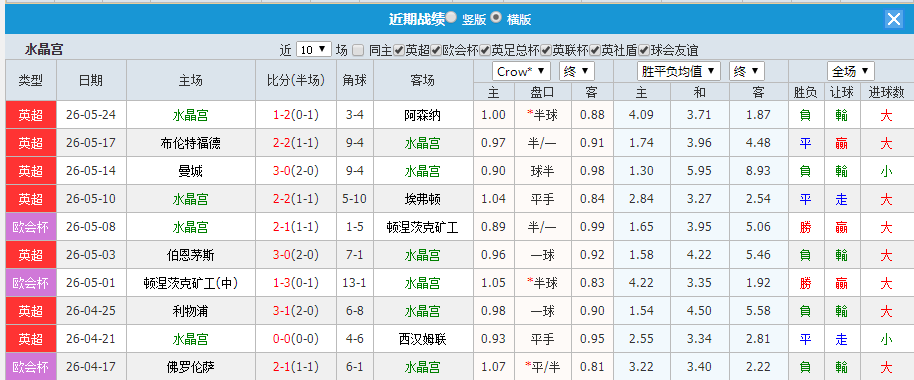
Task: Open the 终 dropdown next to 胜平负均值
Action: [x=747, y=72]
